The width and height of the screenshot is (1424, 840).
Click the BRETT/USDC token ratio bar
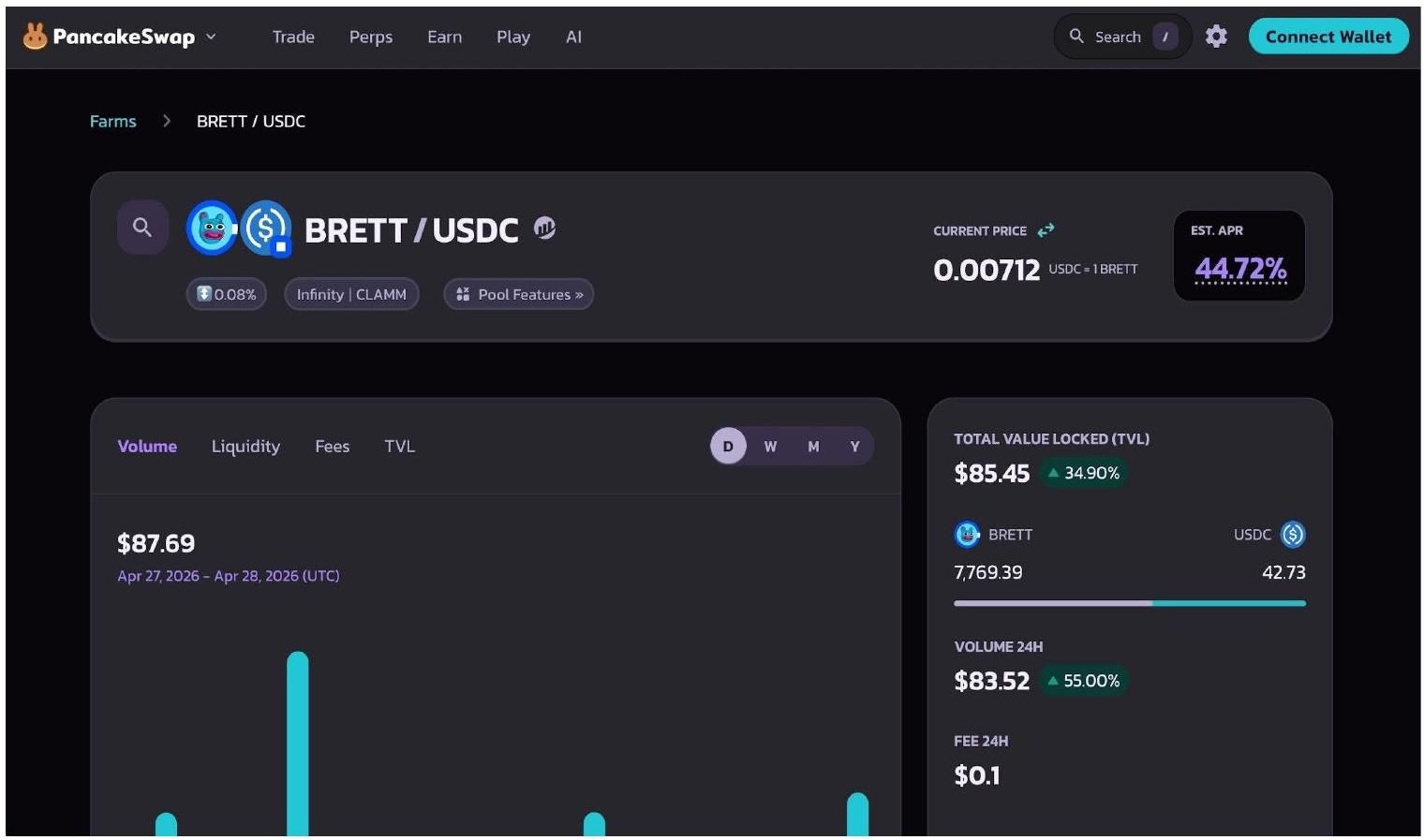point(1130,603)
